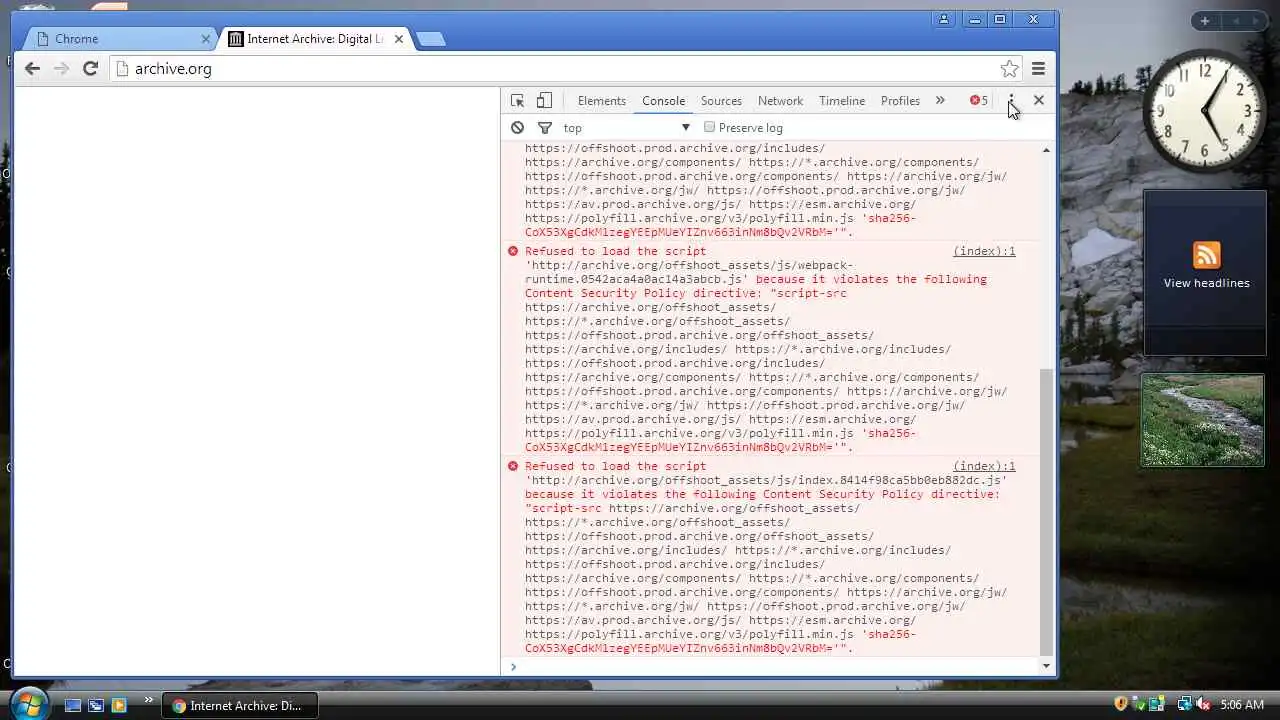Close the DevTools panel
Screen dimensions: 1280x720
[x=1039, y=100]
